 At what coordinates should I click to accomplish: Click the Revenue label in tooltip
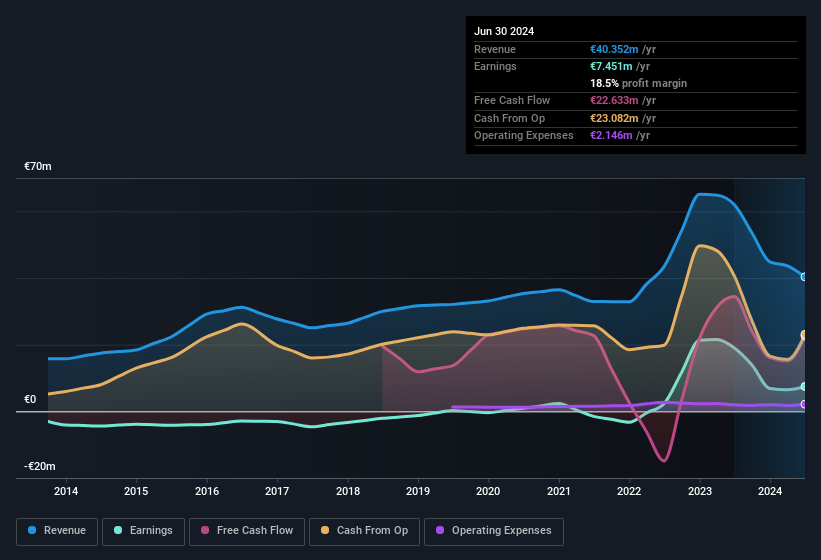tap(495, 49)
